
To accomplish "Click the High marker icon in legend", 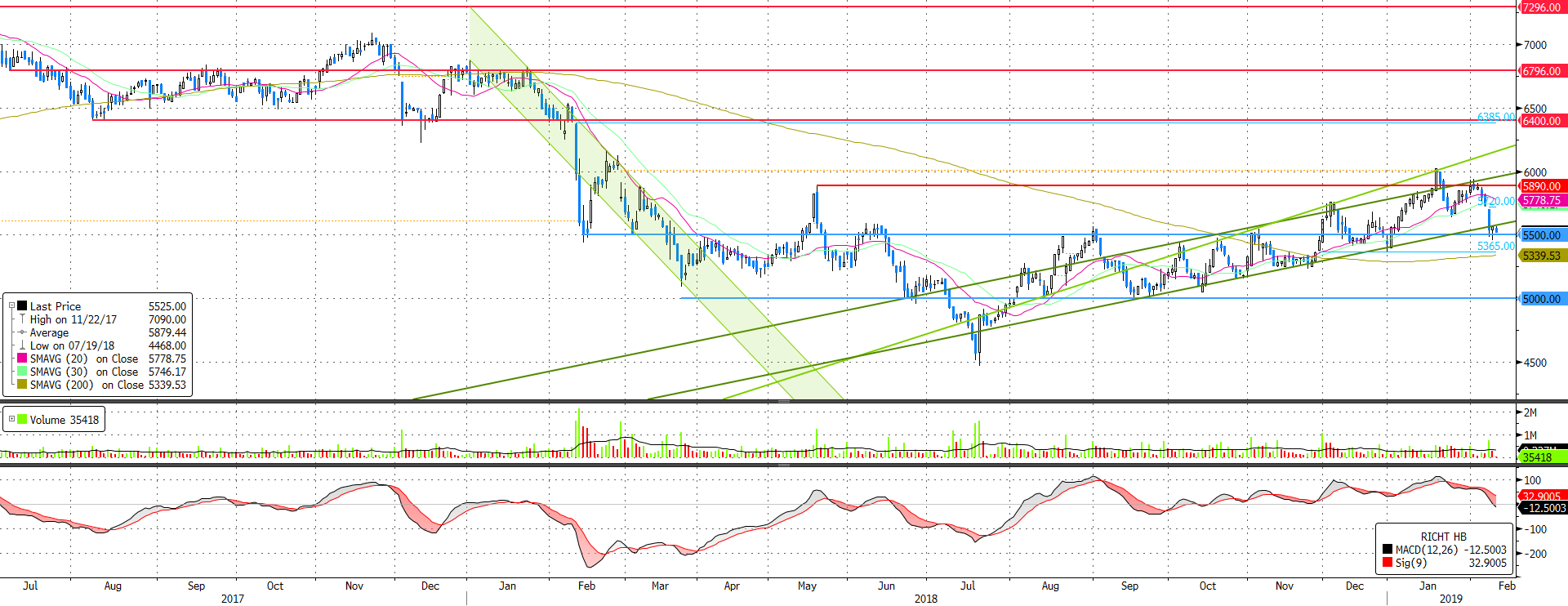I will 22,319.
